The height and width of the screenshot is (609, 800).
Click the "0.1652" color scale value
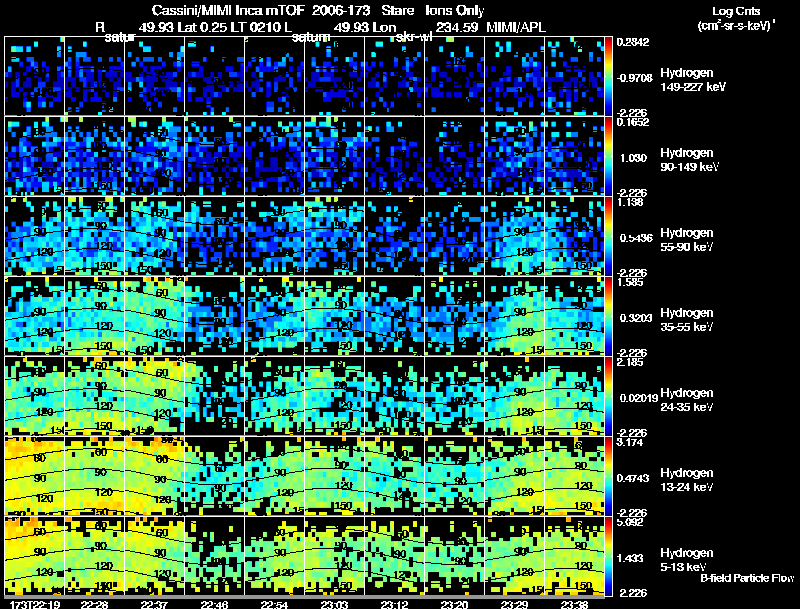coord(633,122)
